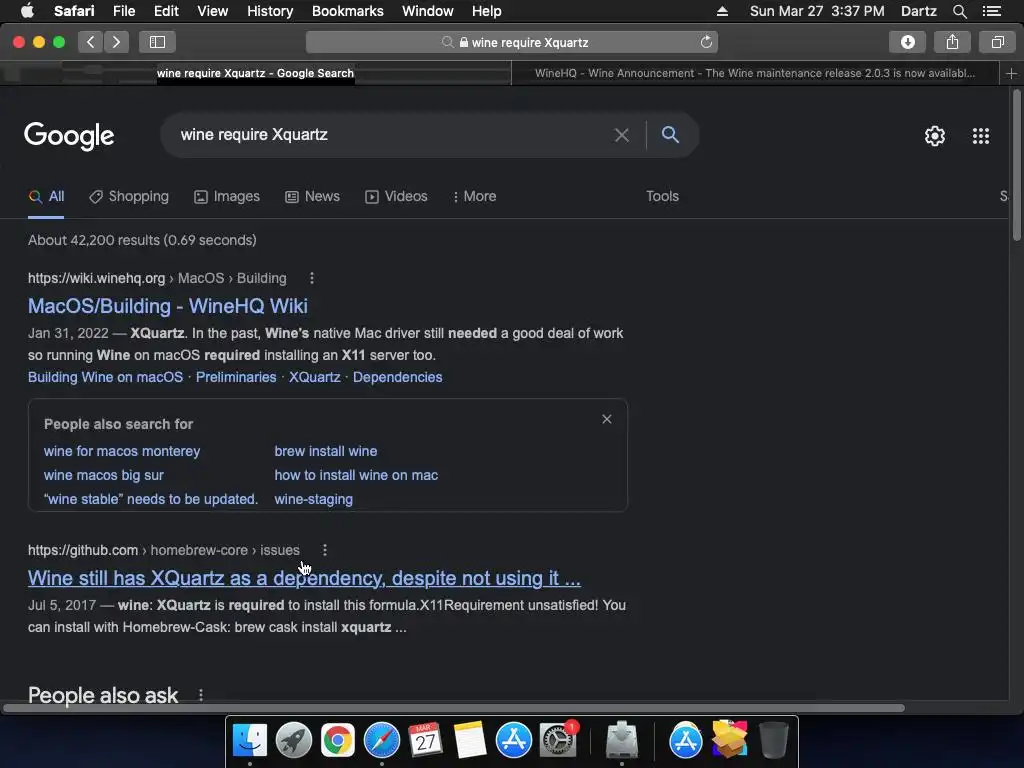The height and width of the screenshot is (768, 1024).
Task: Click the vertical page scrollbar
Action: point(1016,166)
